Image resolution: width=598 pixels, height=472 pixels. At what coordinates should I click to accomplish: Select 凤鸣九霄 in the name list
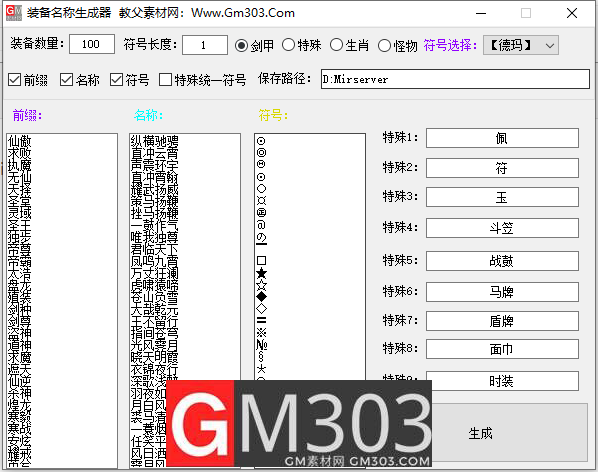click(x=154, y=261)
